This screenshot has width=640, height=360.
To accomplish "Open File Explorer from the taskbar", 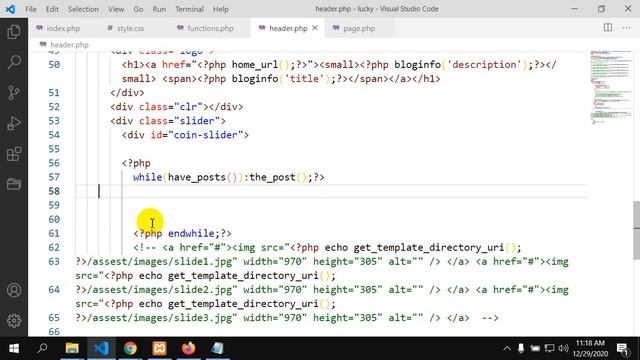I will 72,349.
